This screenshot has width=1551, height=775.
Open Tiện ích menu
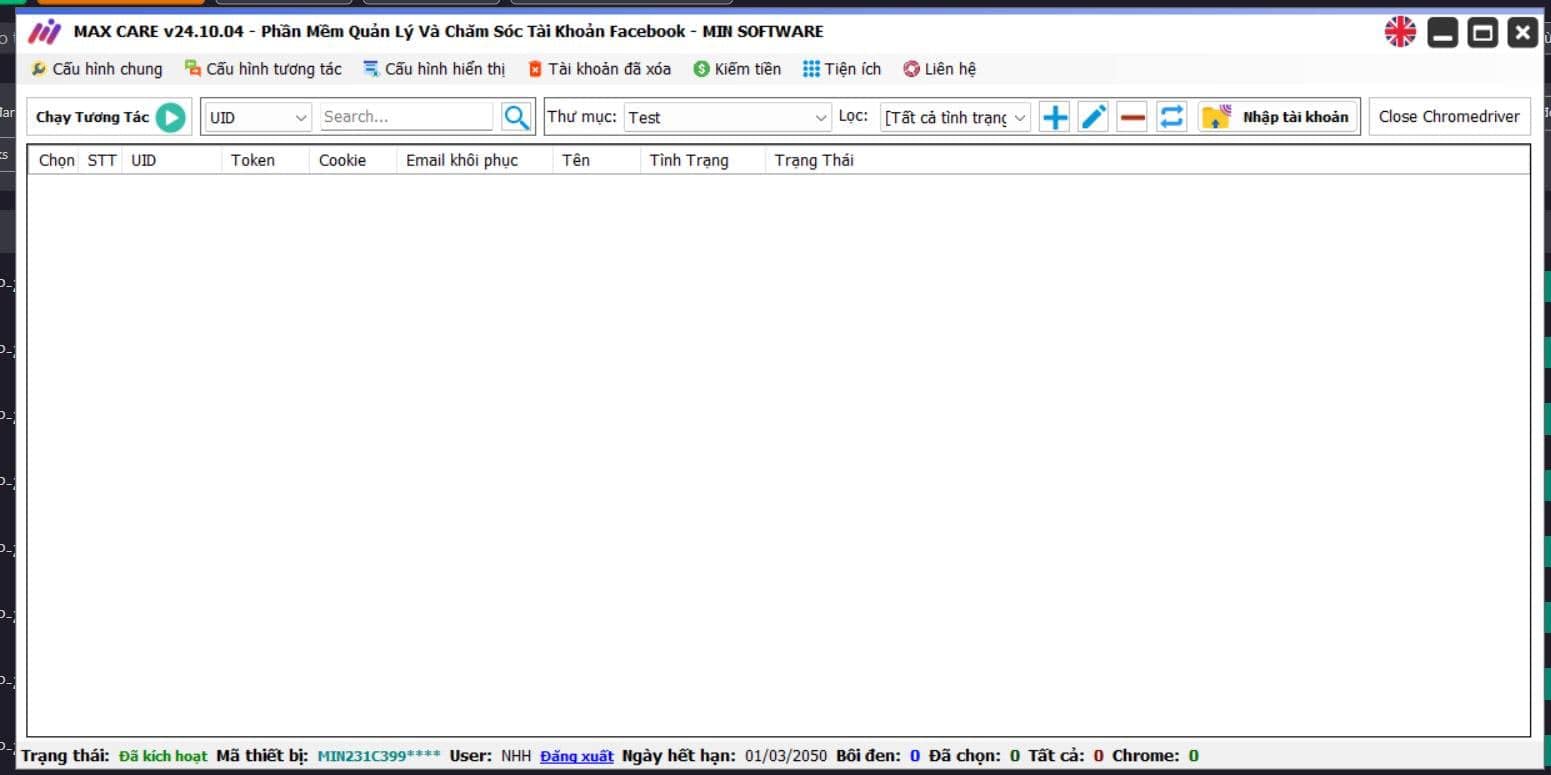[842, 69]
